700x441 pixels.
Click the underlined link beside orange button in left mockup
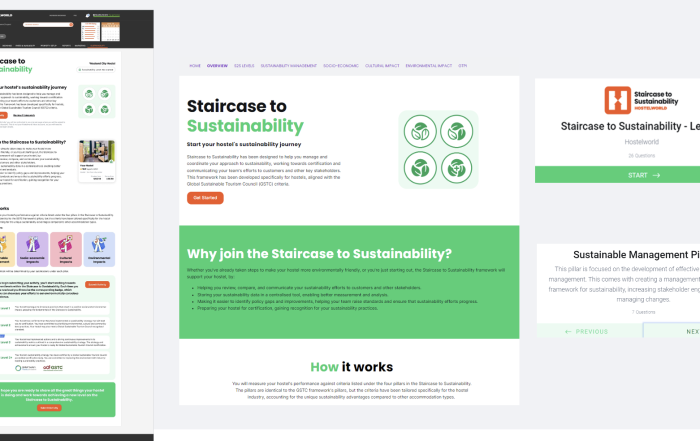coord(24,116)
